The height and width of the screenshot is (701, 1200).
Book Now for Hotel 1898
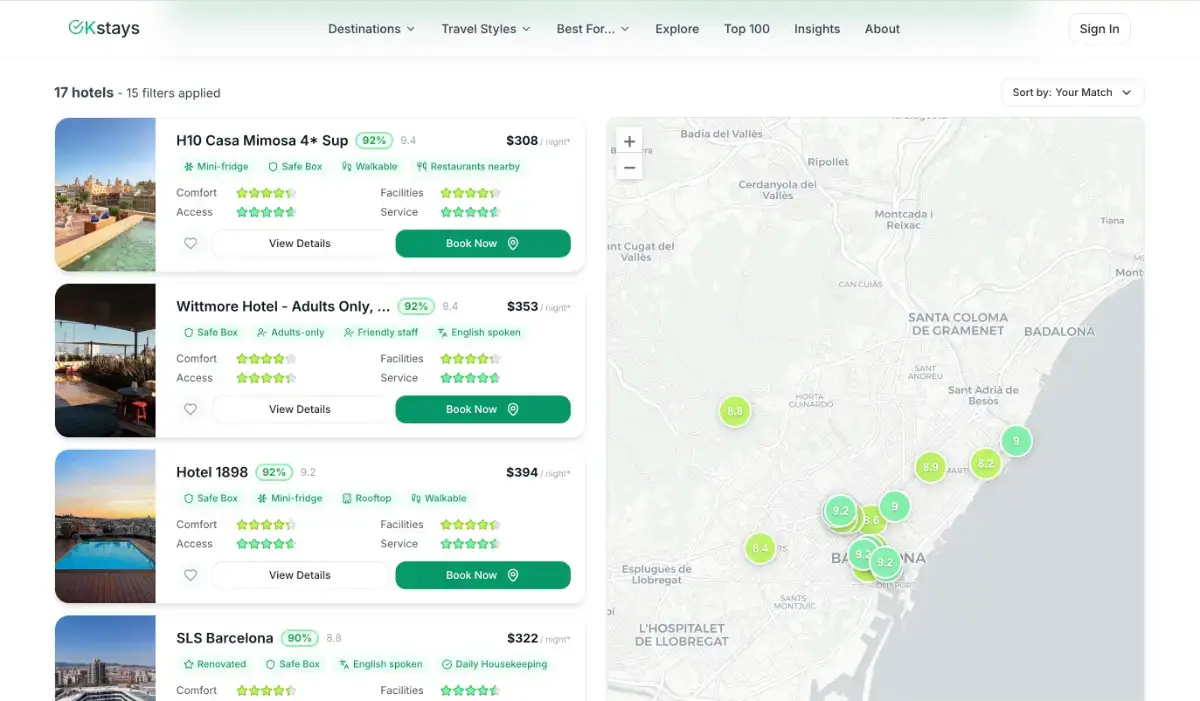tap(483, 575)
